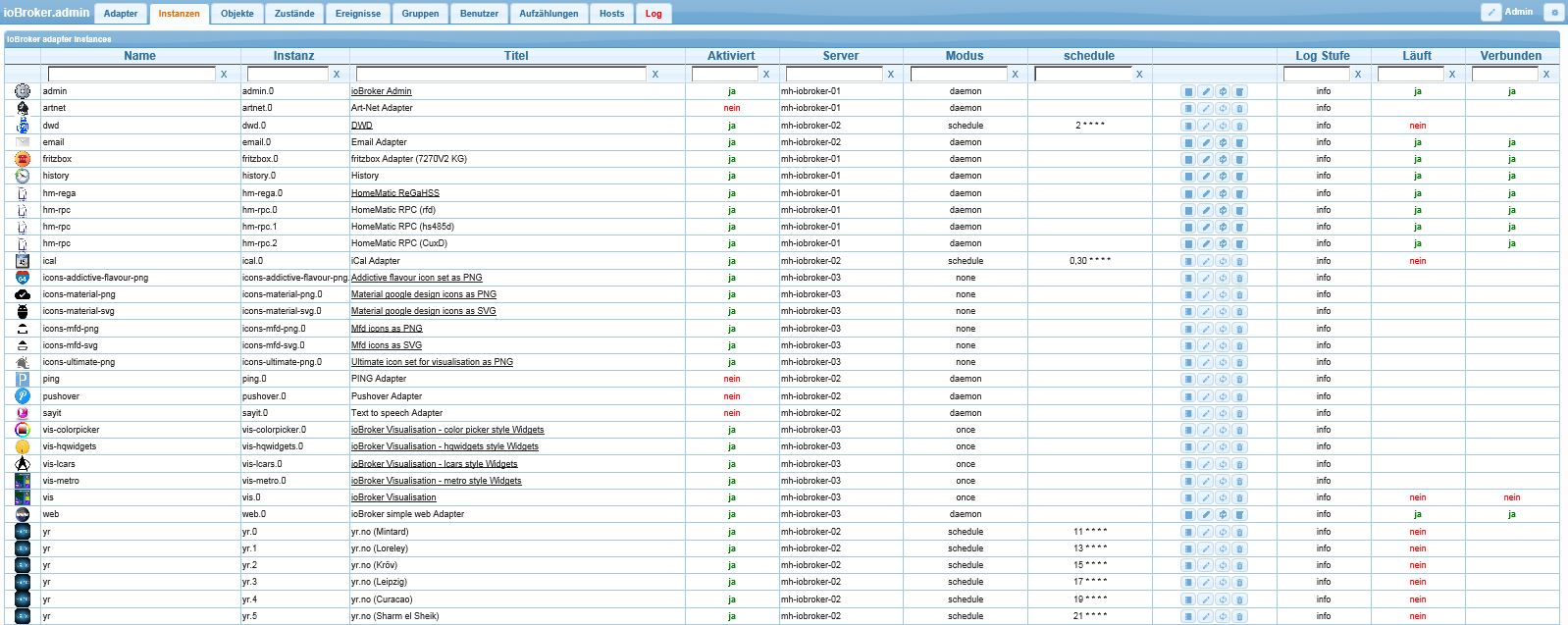Clear the Titel filter with X
Viewport: 1568px width, 625px height.
tap(655, 74)
